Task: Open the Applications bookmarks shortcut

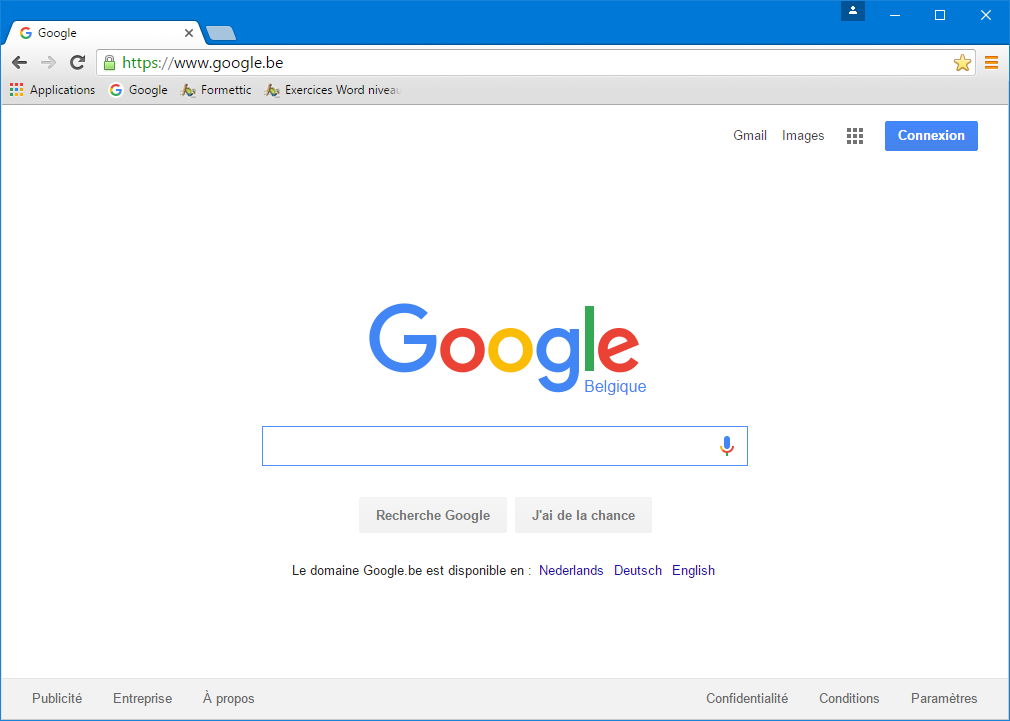Action: pos(52,90)
